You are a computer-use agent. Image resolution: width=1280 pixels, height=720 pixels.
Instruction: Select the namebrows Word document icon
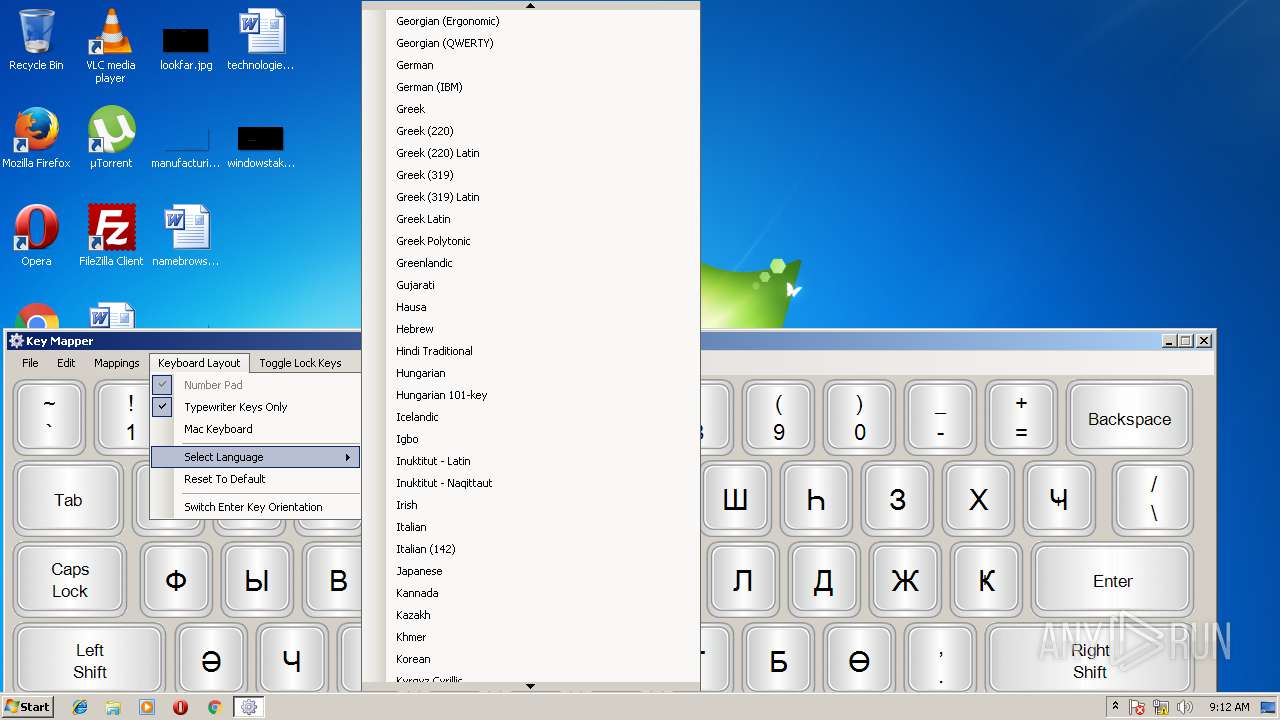(186, 236)
